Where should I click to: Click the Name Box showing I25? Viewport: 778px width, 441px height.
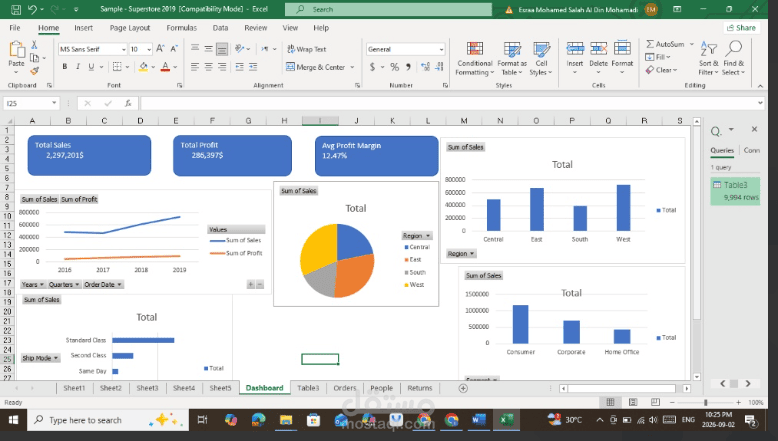tap(31, 103)
